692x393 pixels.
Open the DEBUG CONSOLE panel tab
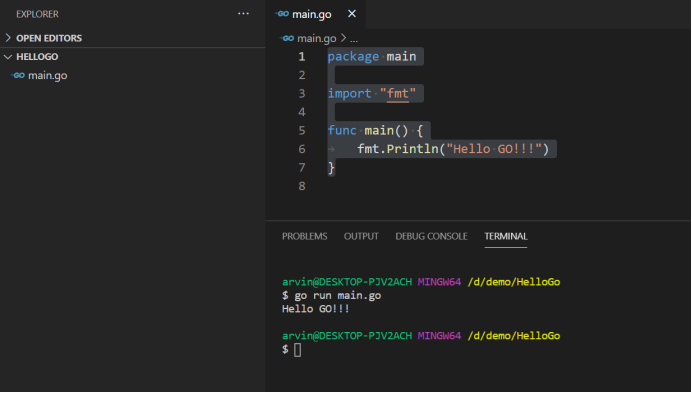click(x=431, y=236)
